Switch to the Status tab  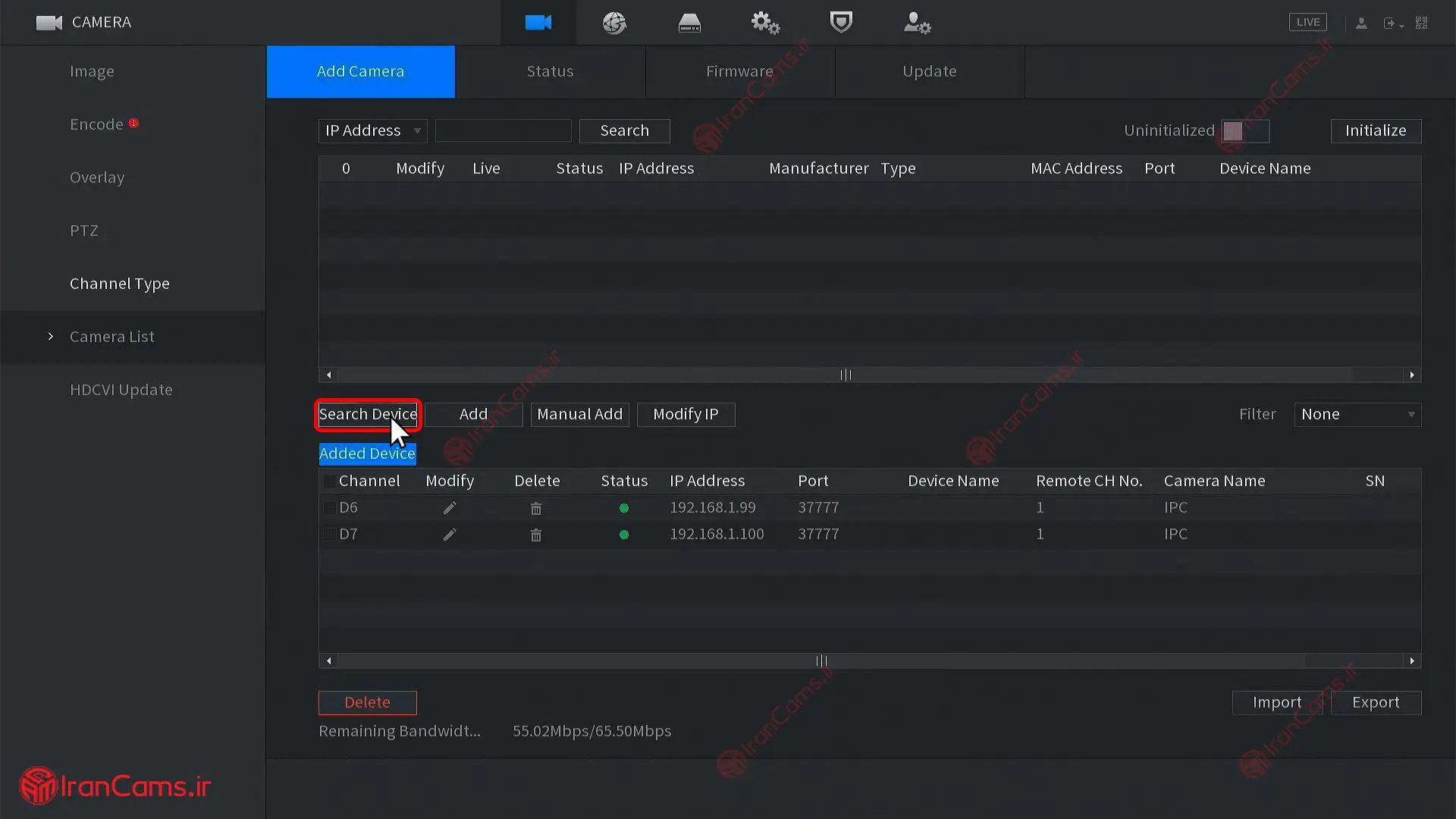[x=551, y=71]
